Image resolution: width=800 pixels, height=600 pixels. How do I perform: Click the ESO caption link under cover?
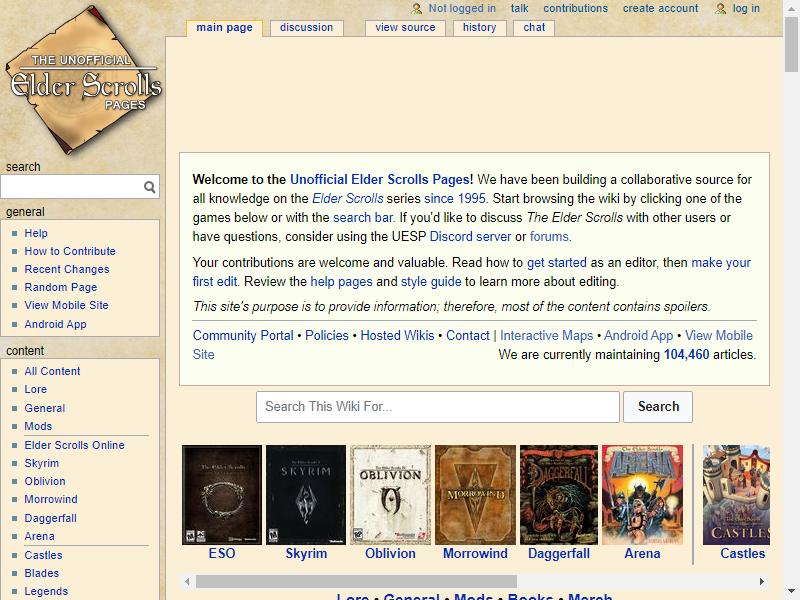(222, 554)
